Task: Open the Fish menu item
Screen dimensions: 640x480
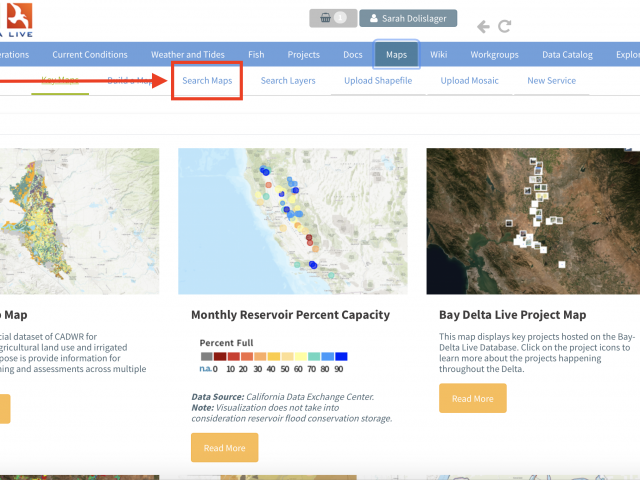Action: pyautogui.click(x=256, y=55)
